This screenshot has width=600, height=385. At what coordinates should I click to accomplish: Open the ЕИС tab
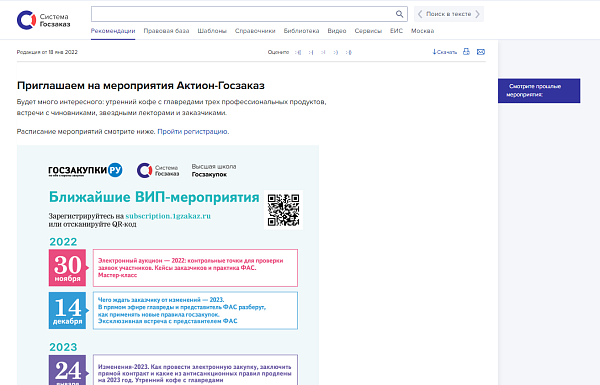pyautogui.click(x=396, y=31)
